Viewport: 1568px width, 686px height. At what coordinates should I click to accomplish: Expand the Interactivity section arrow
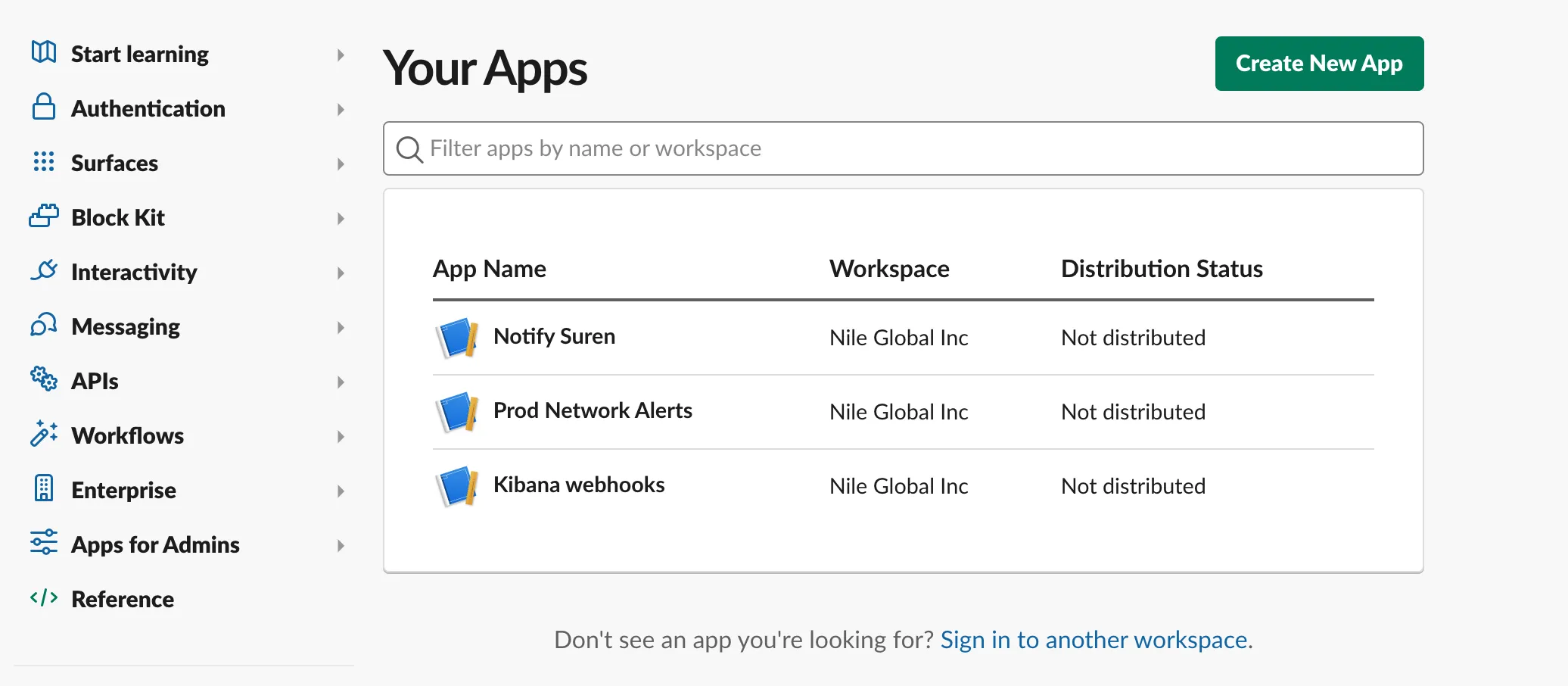click(x=341, y=273)
